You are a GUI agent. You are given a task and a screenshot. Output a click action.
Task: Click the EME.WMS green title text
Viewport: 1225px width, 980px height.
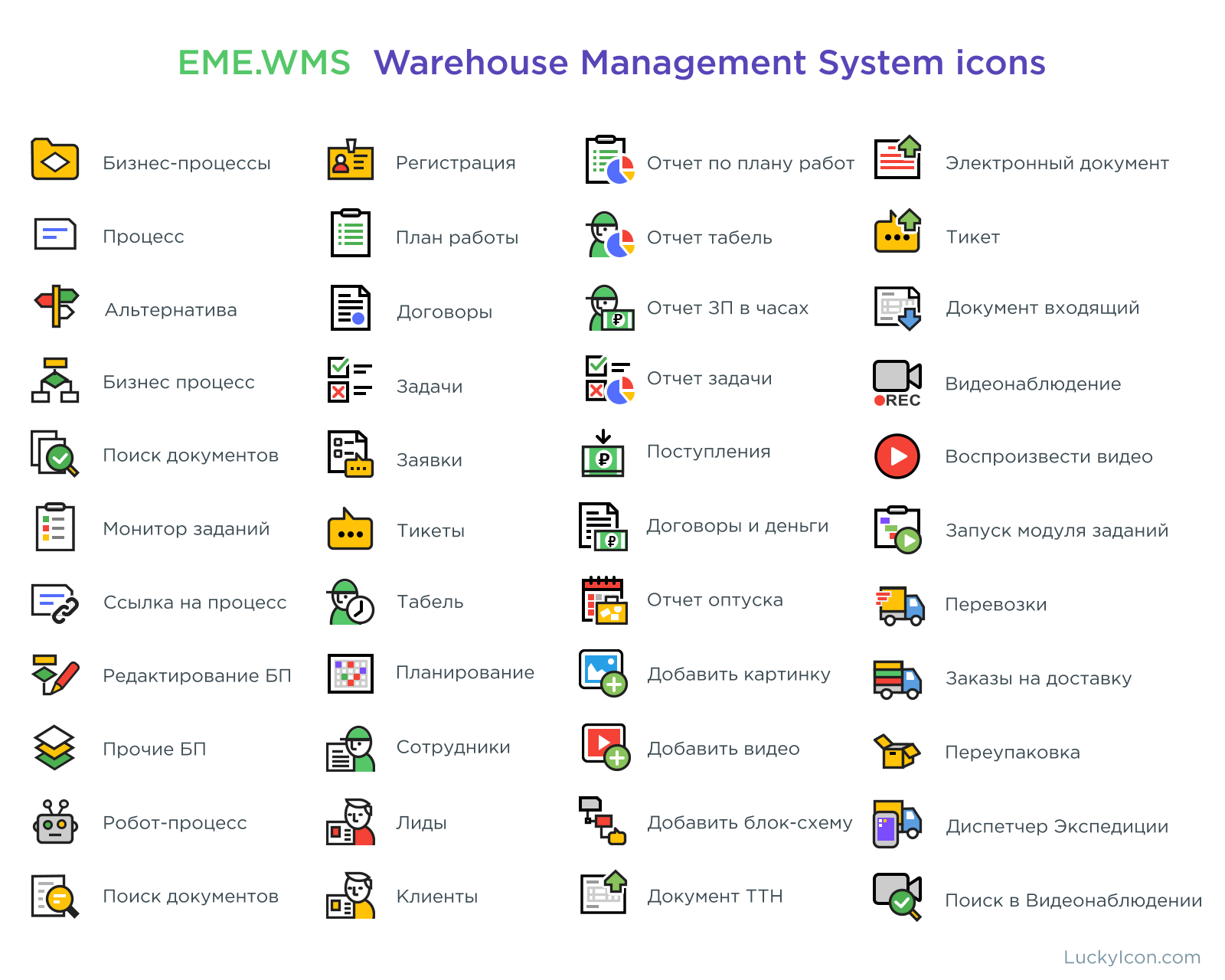[x=264, y=62]
